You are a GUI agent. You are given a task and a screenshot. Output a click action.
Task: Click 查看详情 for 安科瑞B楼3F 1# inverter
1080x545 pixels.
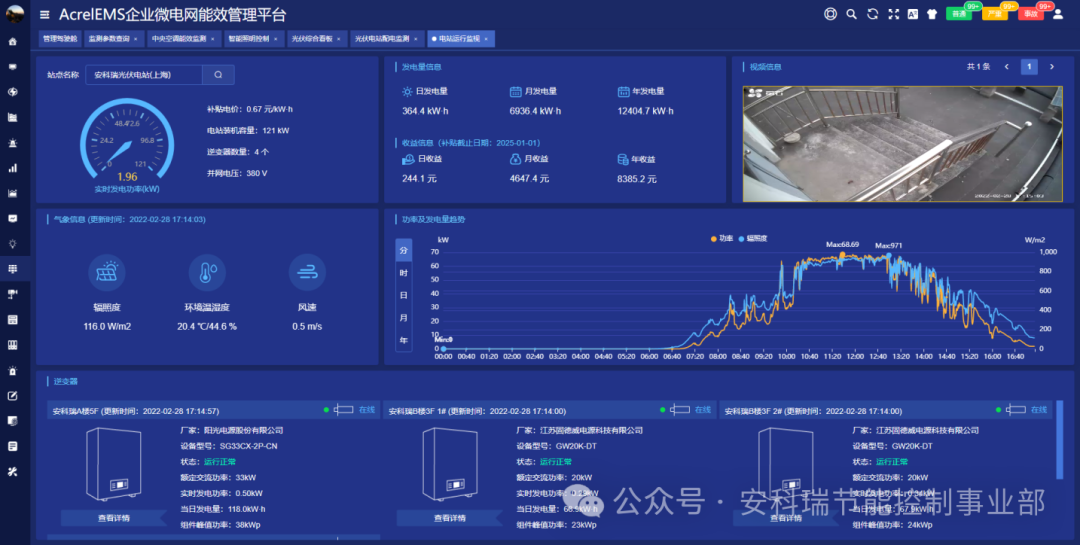click(450, 518)
